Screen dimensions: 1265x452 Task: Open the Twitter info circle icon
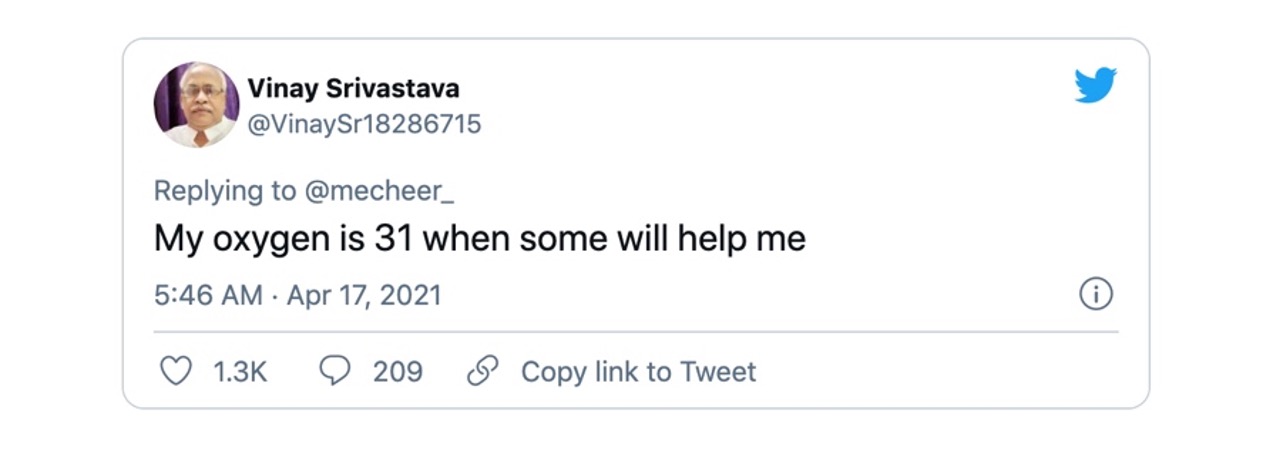(x=1097, y=295)
